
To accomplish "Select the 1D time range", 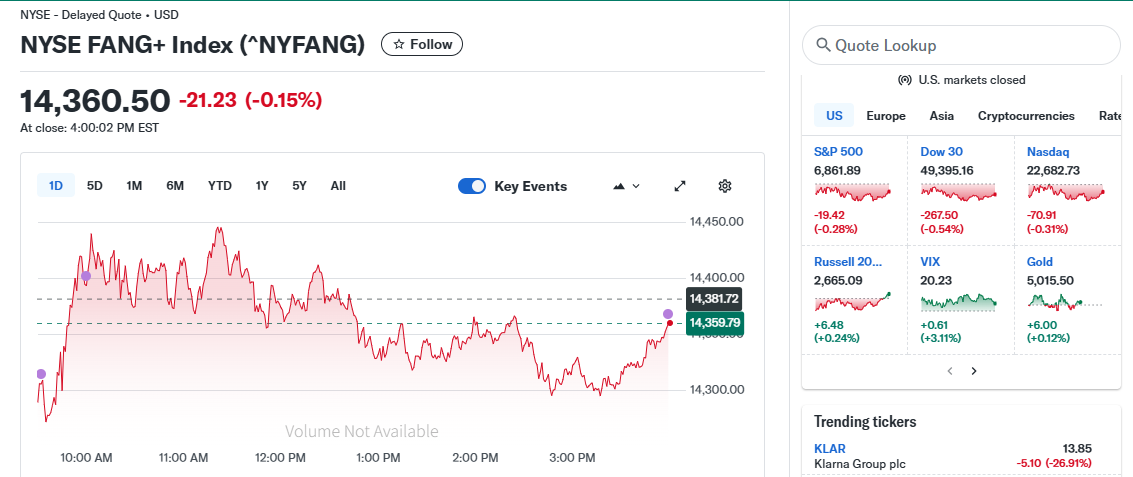I will click(x=56, y=185).
